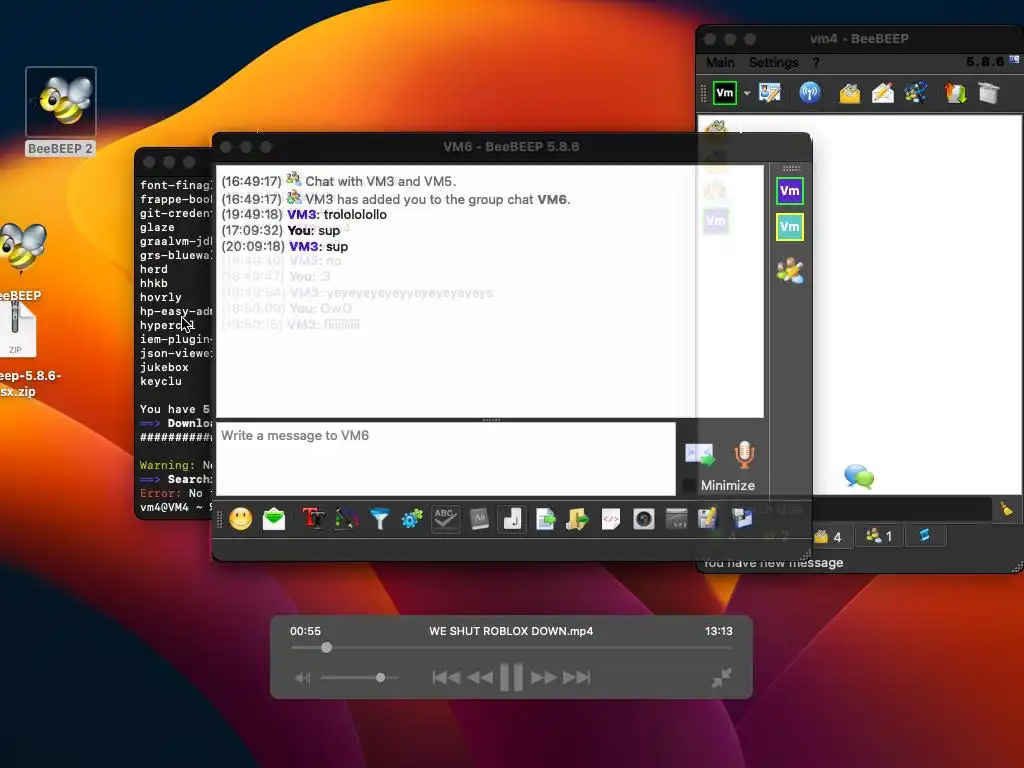
Task: Click the code snippet </> icon
Action: 611,519
